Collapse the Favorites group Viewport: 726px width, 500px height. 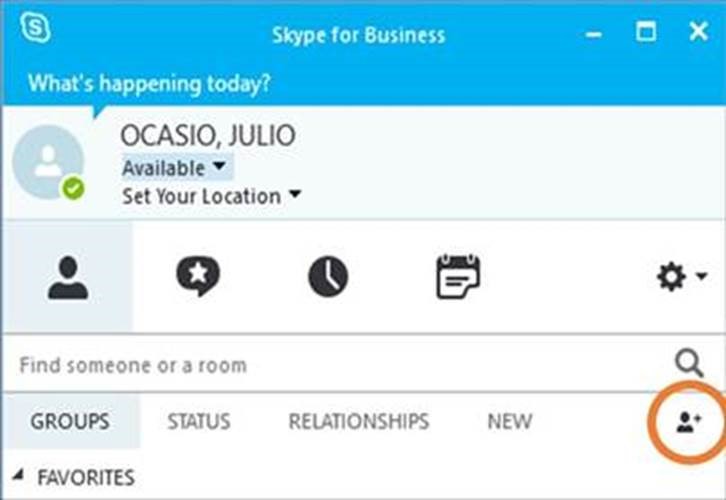coord(20,477)
